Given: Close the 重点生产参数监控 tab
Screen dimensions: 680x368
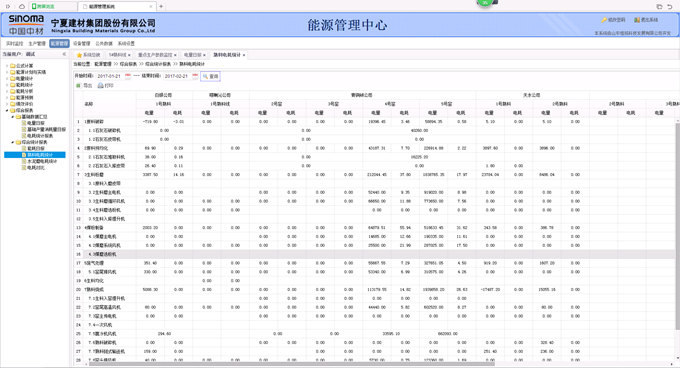Looking at the screenshot, I should (175, 55).
